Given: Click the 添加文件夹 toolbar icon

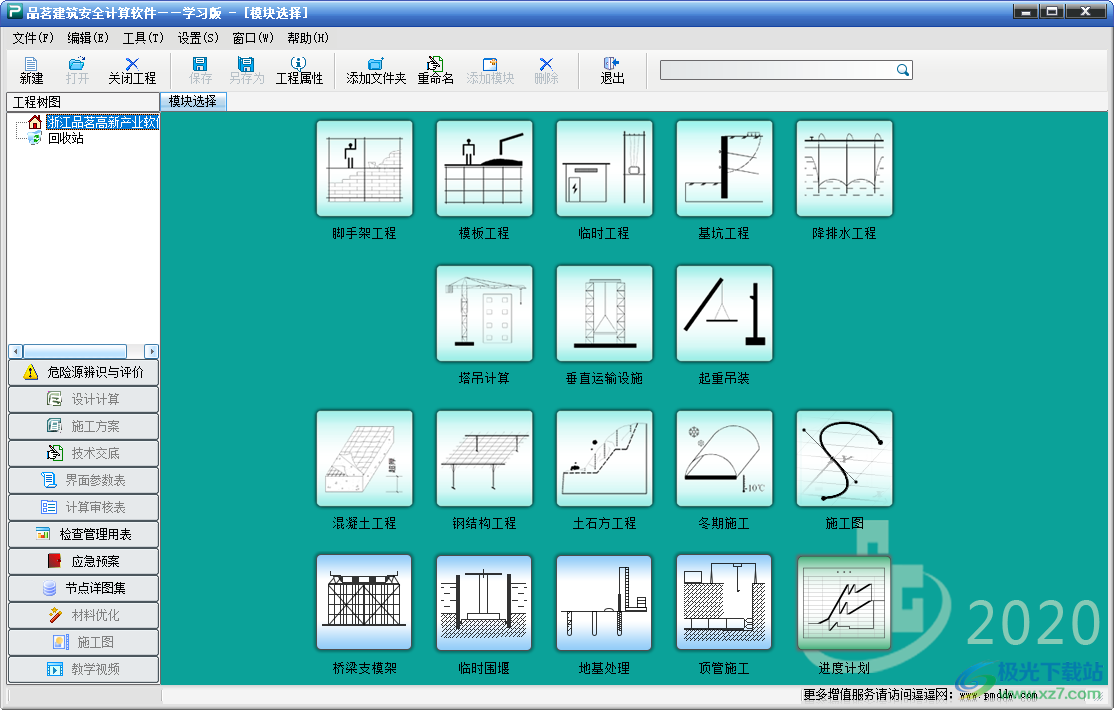Looking at the screenshot, I should [376, 70].
